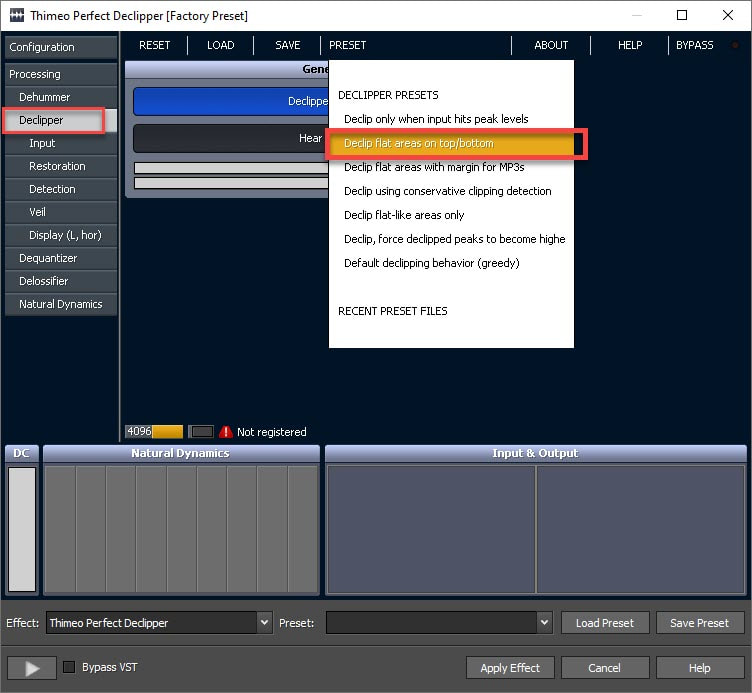
Task: Open the Preset dropdown arrow
Action: pyautogui.click(x=544, y=623)
